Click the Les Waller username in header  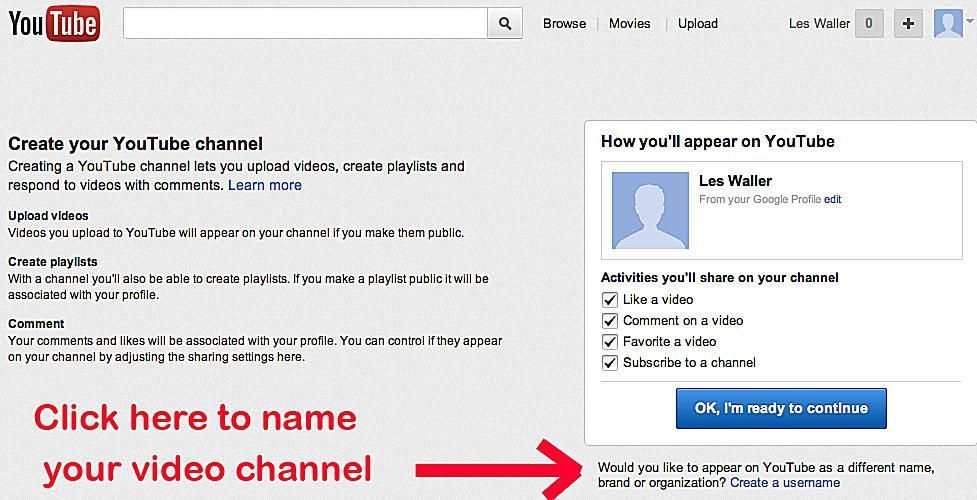(x=819, y=24)
